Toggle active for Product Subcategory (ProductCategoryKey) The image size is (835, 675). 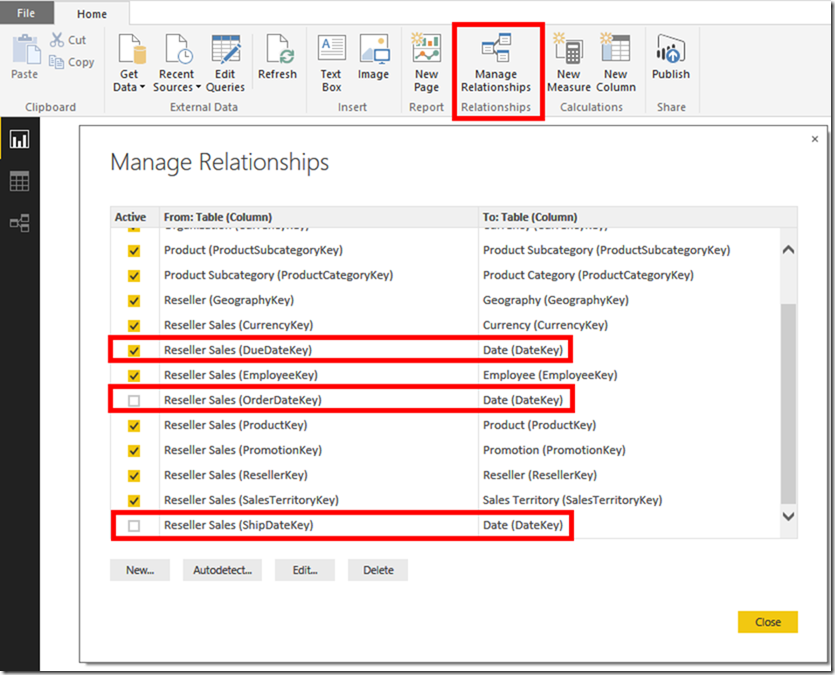[134, 276]
